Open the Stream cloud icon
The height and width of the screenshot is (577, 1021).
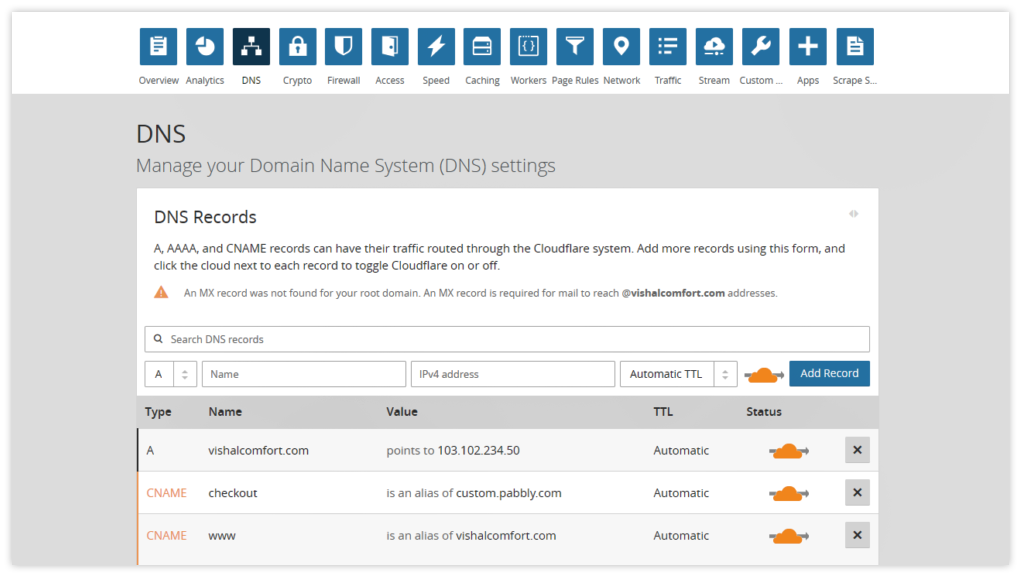pyautogui.click(x=714, y=46)
